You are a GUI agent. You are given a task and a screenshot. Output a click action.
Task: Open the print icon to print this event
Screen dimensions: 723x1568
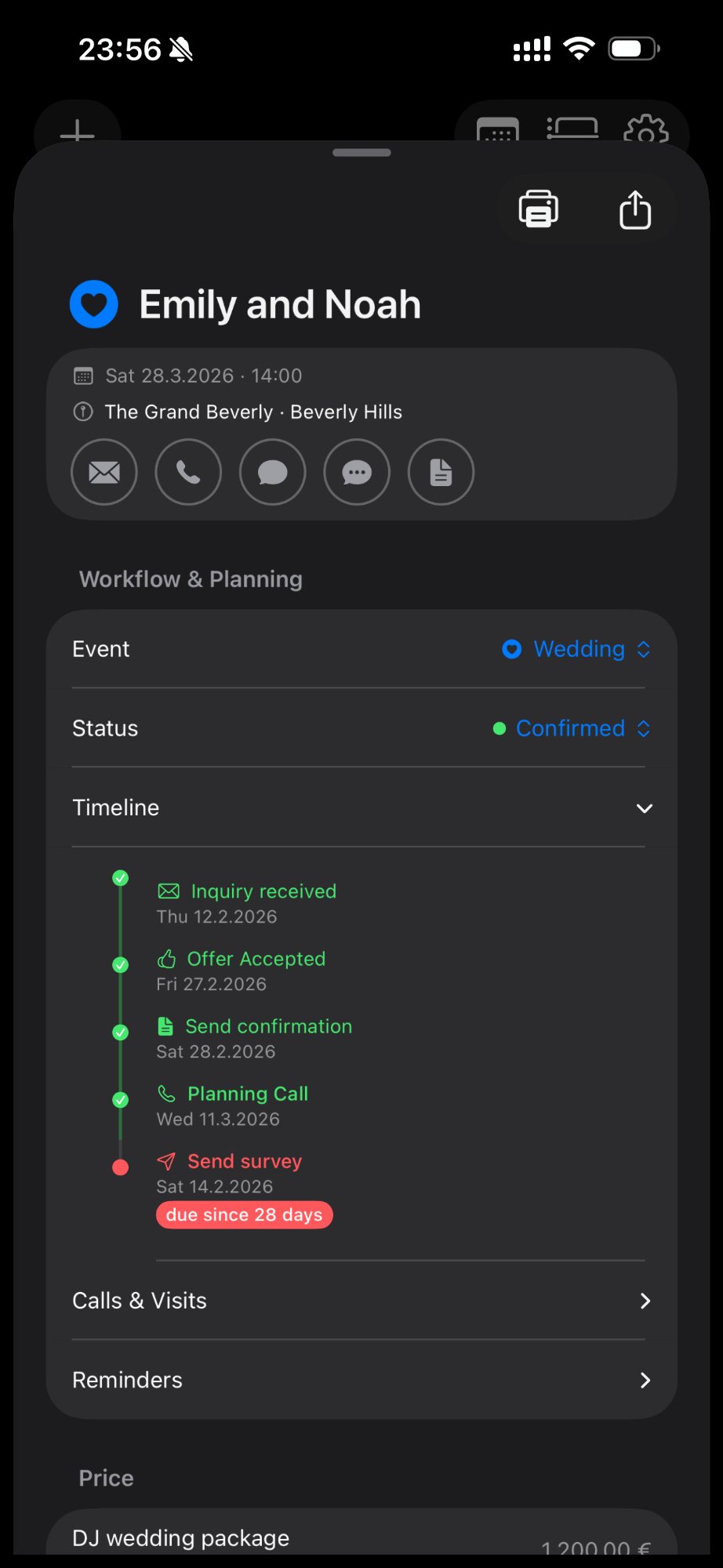coord(537,209)
